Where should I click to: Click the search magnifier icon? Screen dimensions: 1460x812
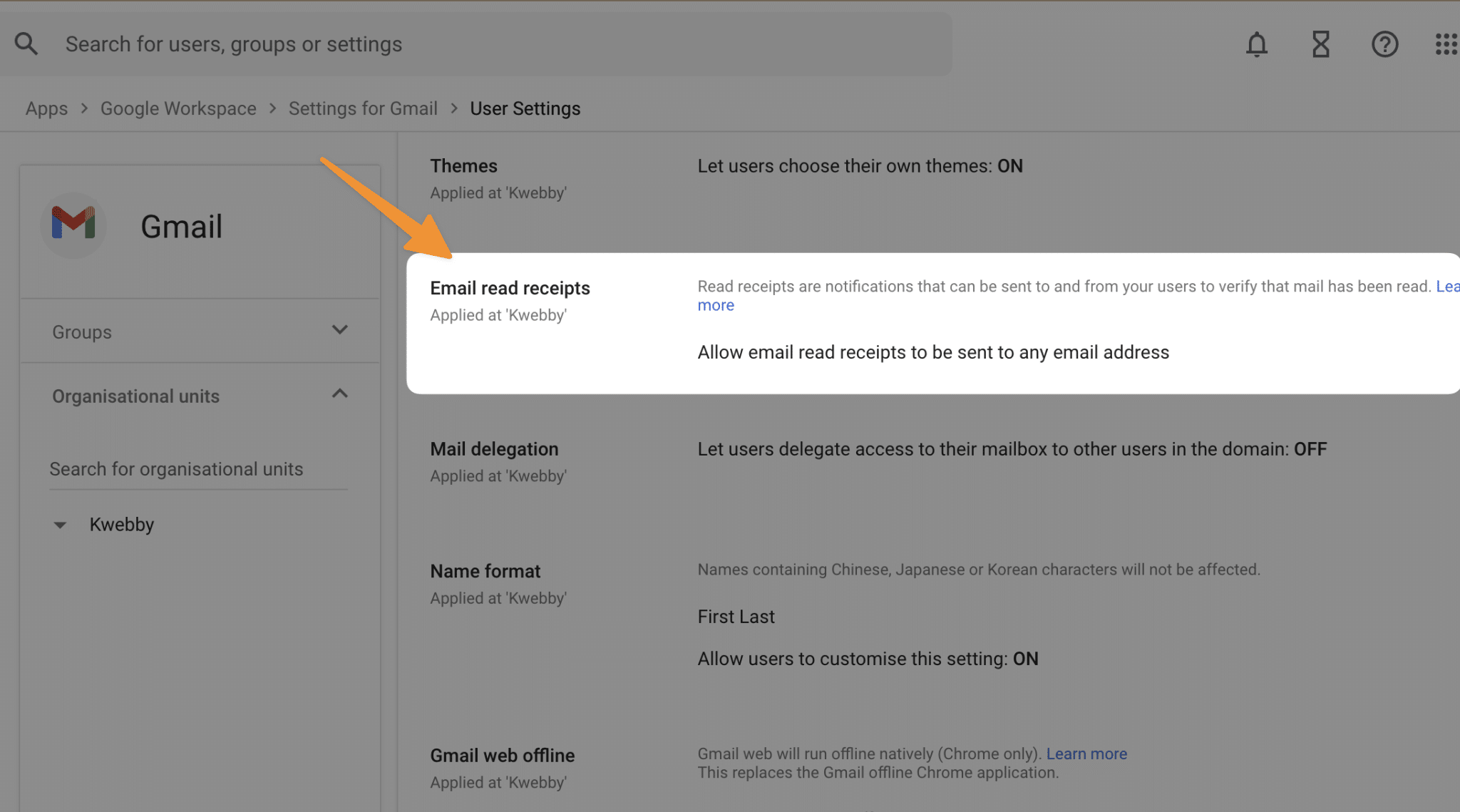26,43
